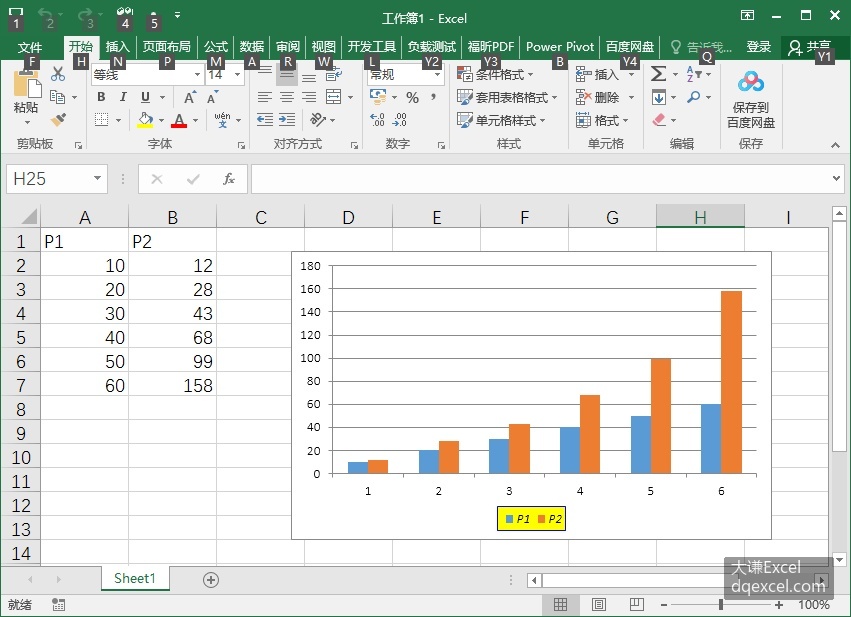Switch to the 页面布局 tab
Screen dimensions: 851x617
click(x=167, y=47)
